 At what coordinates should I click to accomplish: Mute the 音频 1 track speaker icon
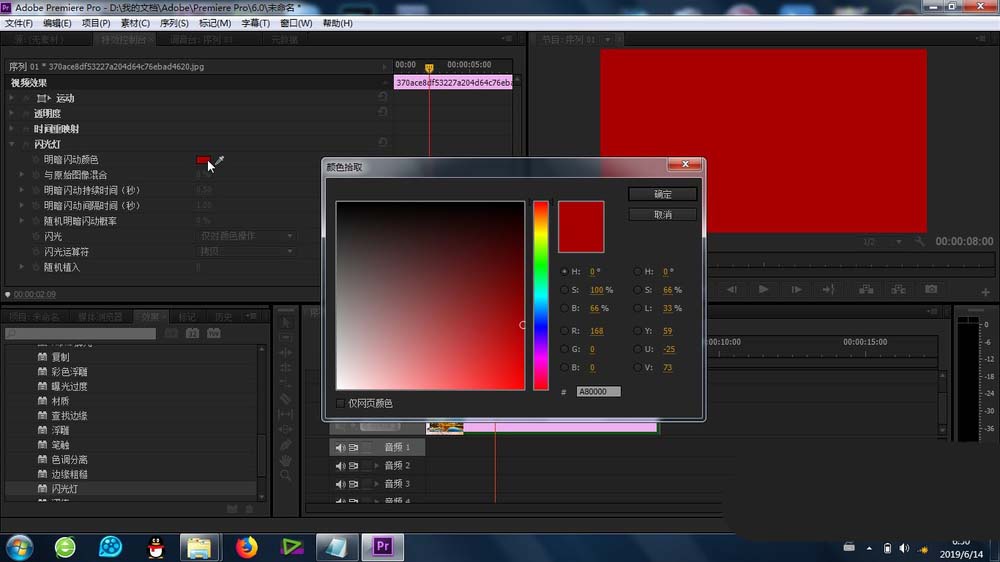pos(340,448)
